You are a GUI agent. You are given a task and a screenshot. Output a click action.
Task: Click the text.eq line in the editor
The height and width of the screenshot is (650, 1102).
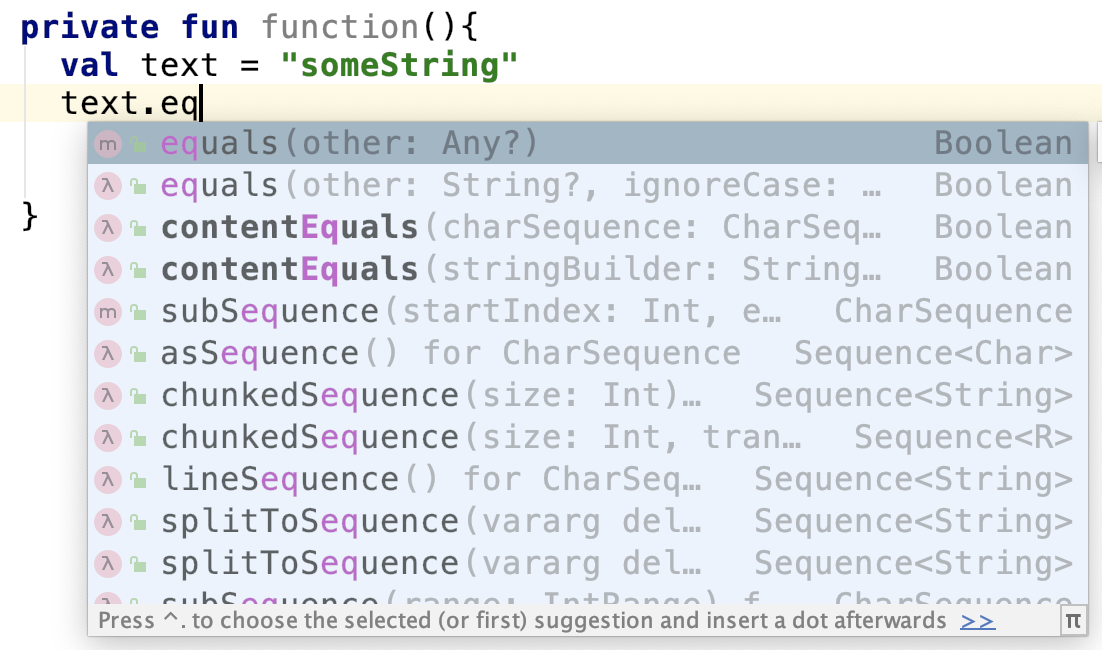(x=130, y=101)
